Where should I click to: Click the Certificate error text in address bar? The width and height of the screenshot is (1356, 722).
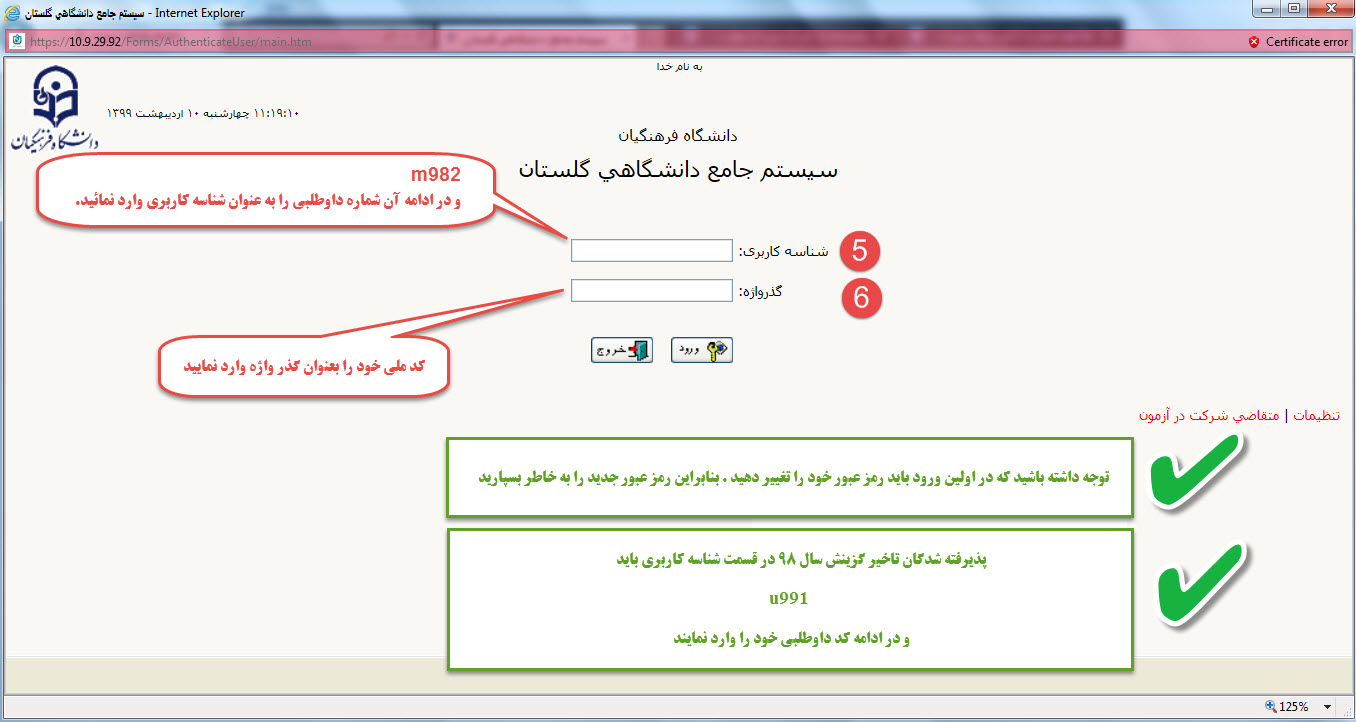pyautogui.click(x=1306, y=42)
